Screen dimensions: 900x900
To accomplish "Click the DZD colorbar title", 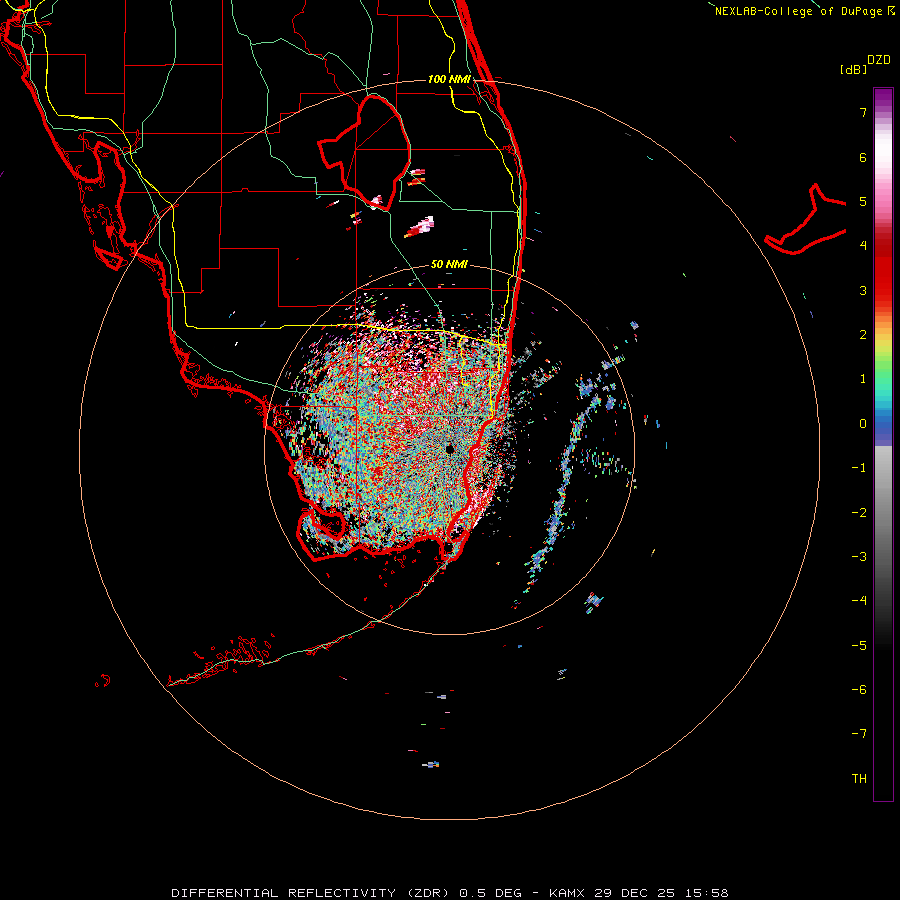I will (879, 60).
